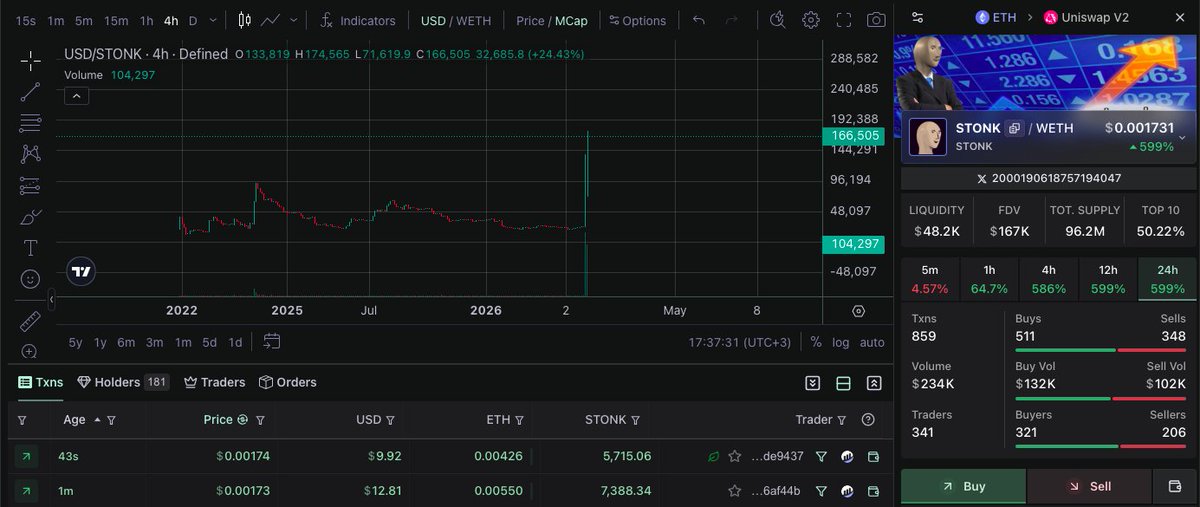Open the X post 2000190618757194047 link
1200x507 pixels.
(x=1048, y=179)
